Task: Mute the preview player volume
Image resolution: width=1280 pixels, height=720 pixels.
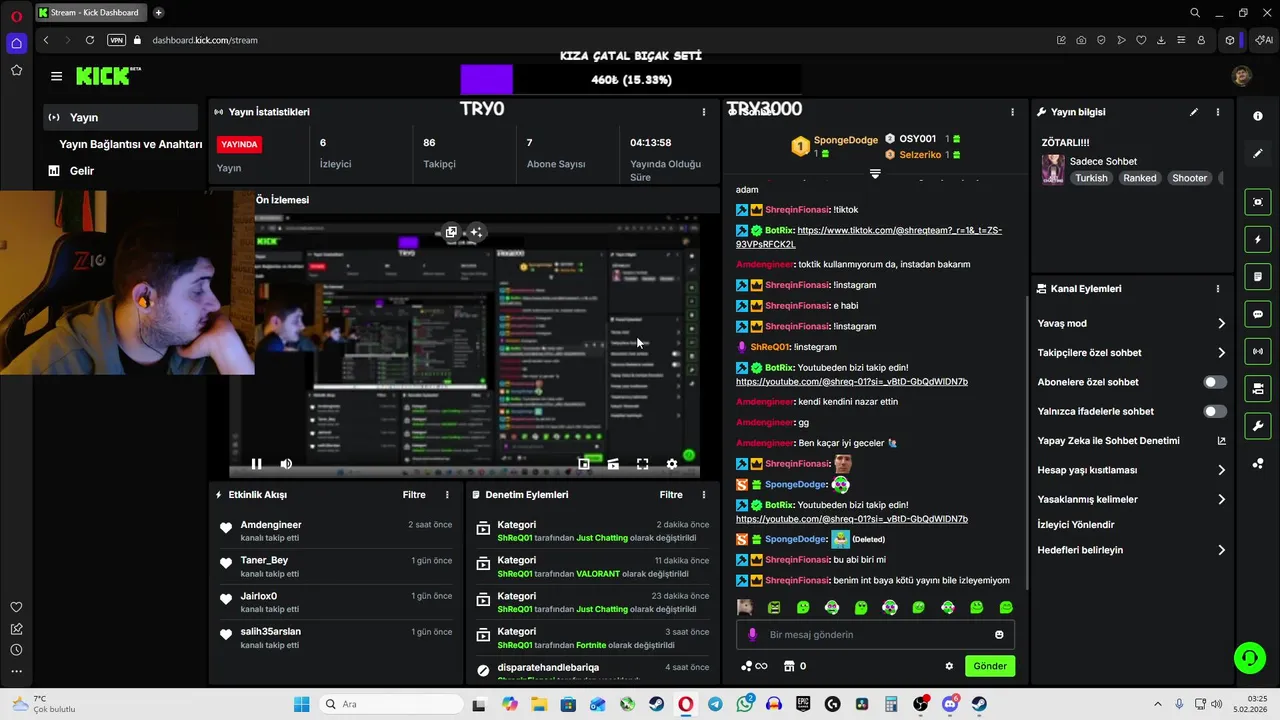Action: [286, 464]
